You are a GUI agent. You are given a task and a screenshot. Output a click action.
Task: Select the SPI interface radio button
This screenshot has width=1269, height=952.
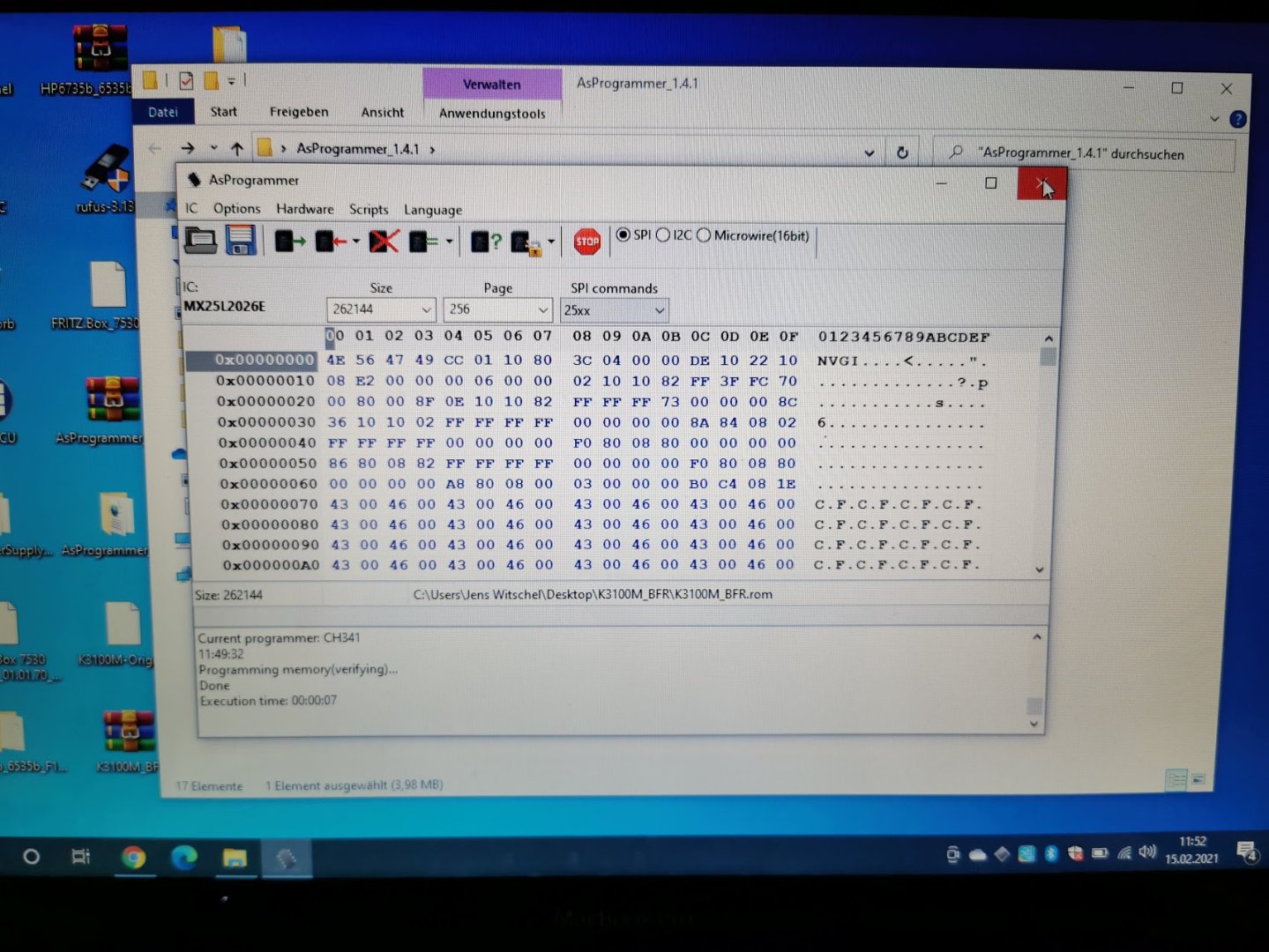point(623,234)
